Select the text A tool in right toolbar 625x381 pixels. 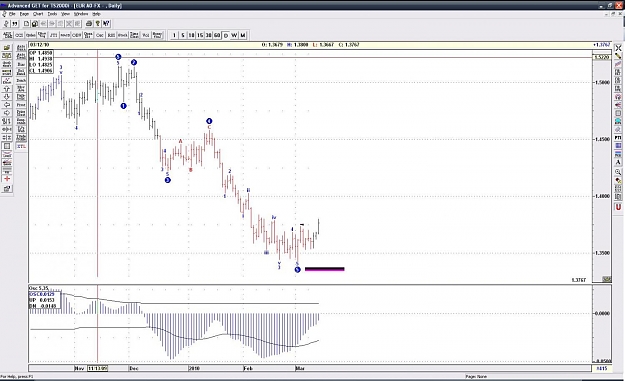pos(618,162)
